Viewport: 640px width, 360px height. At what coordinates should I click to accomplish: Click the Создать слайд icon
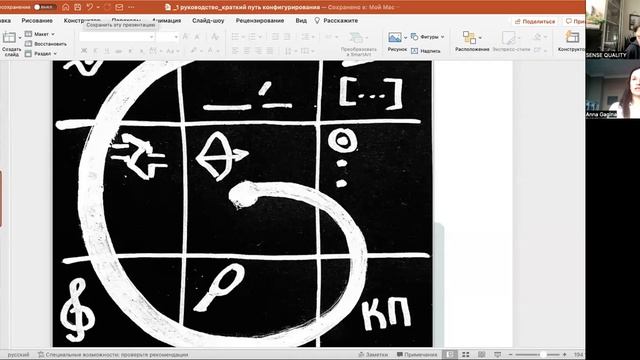(9, 38)
